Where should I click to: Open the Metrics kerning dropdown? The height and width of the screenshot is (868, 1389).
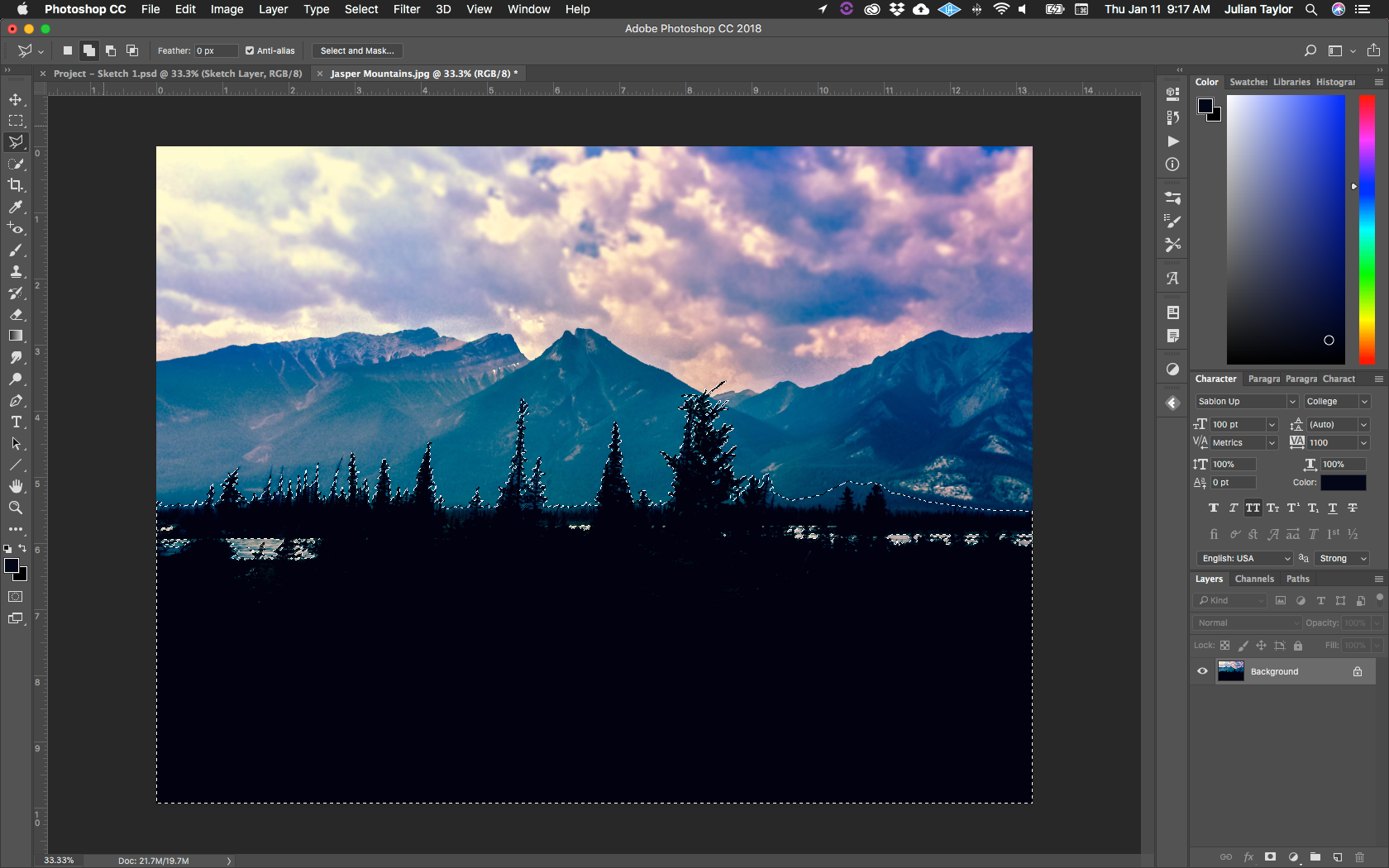click(x=1272, y=443)
